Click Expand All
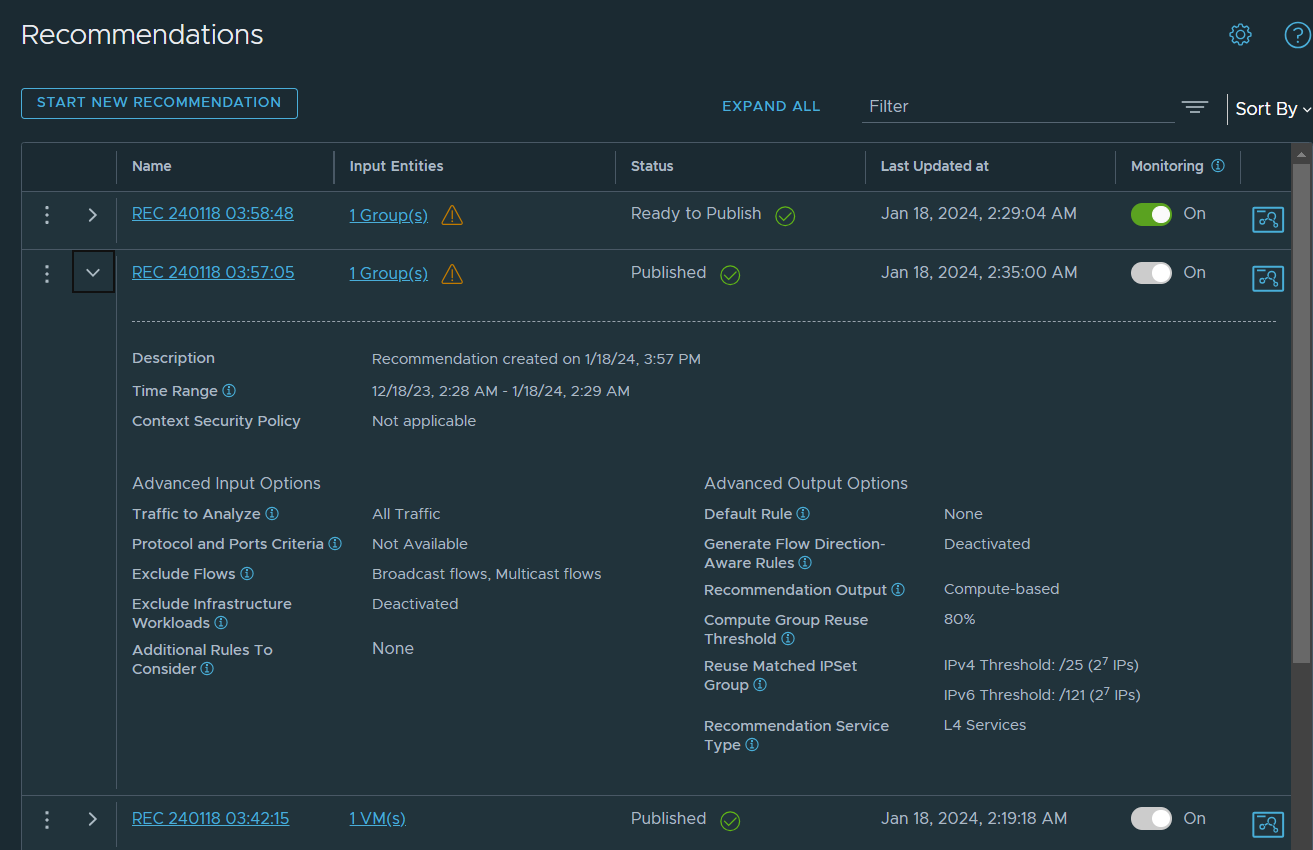Screen dimensions: 1313x850 tap(771, 106)
